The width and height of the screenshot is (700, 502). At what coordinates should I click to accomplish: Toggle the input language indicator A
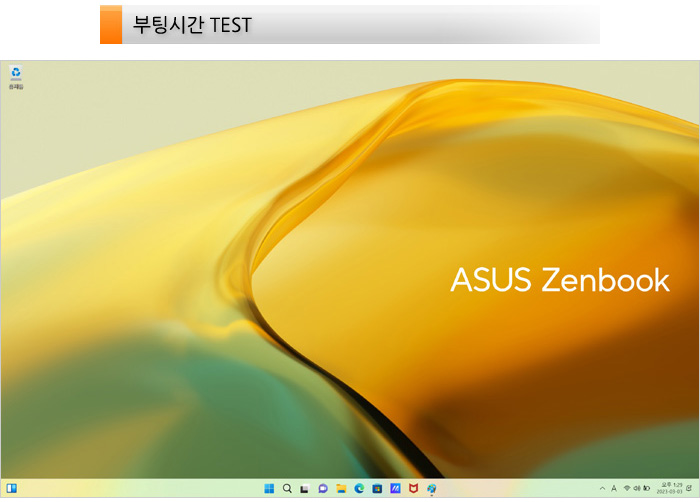[614, 489]
